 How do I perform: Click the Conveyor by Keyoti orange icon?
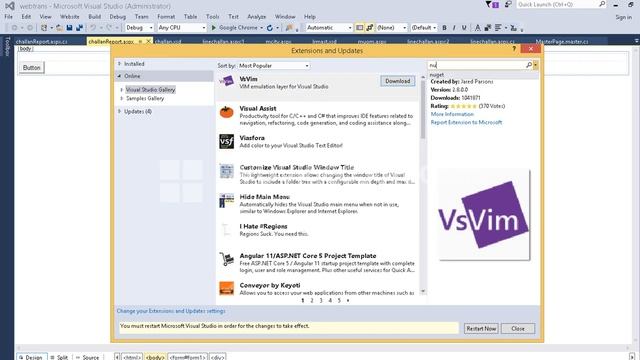(x=227, y=289)
